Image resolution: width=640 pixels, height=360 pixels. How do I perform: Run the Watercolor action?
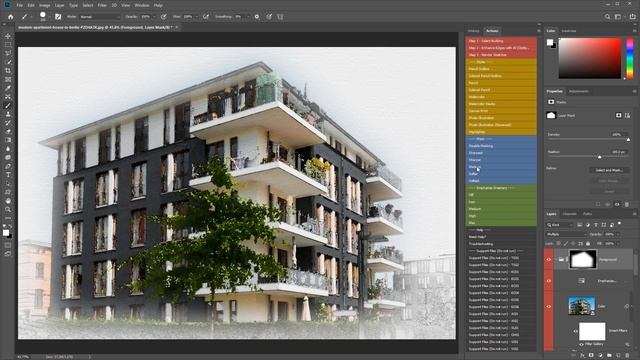[501, 97]
